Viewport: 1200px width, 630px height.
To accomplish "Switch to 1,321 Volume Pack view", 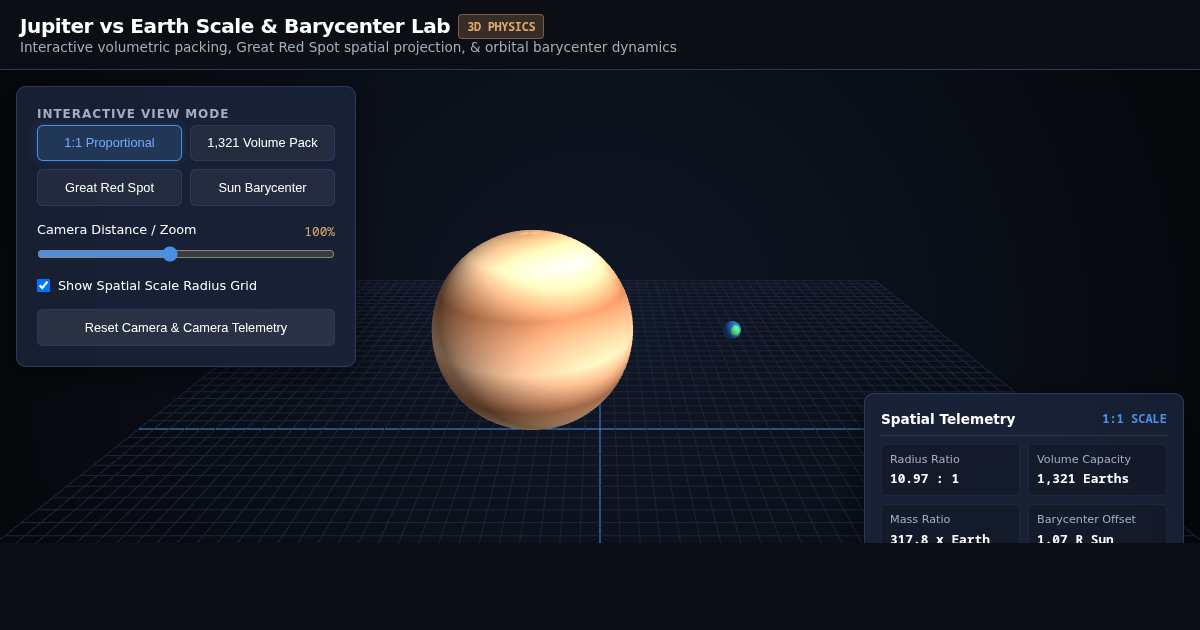I will pos(262,143).
